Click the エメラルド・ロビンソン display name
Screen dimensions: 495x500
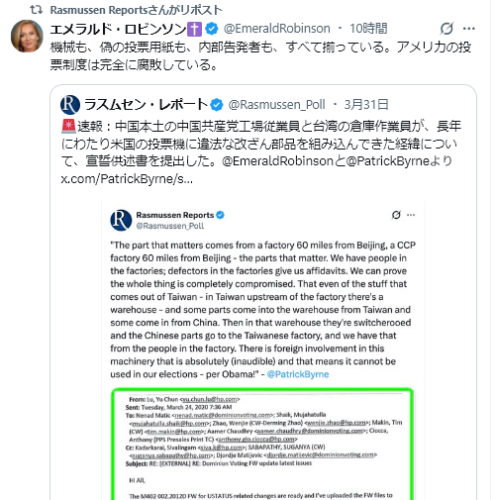coord(118,29)
